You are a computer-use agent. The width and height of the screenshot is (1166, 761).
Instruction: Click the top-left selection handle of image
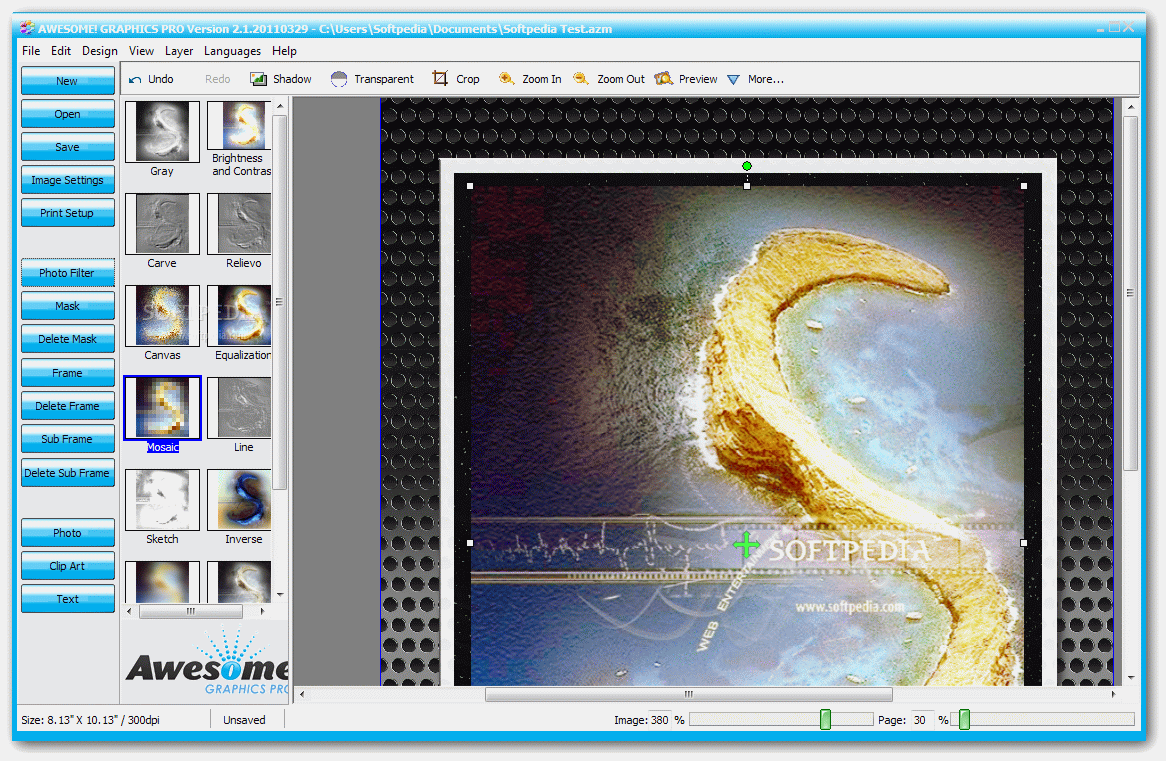click(x=470, y=186)
